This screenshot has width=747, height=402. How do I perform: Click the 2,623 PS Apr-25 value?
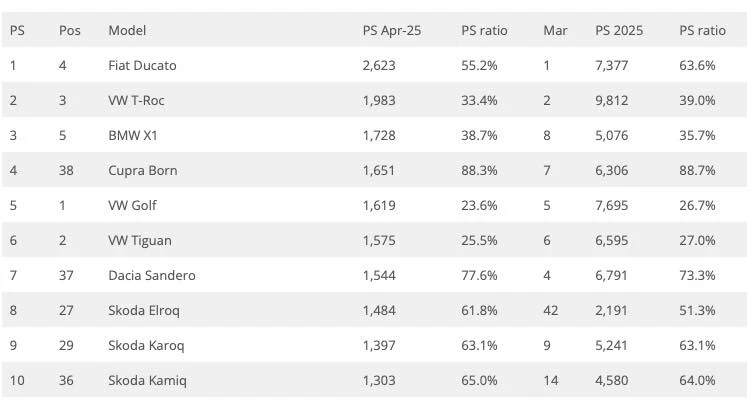point(379,65)
